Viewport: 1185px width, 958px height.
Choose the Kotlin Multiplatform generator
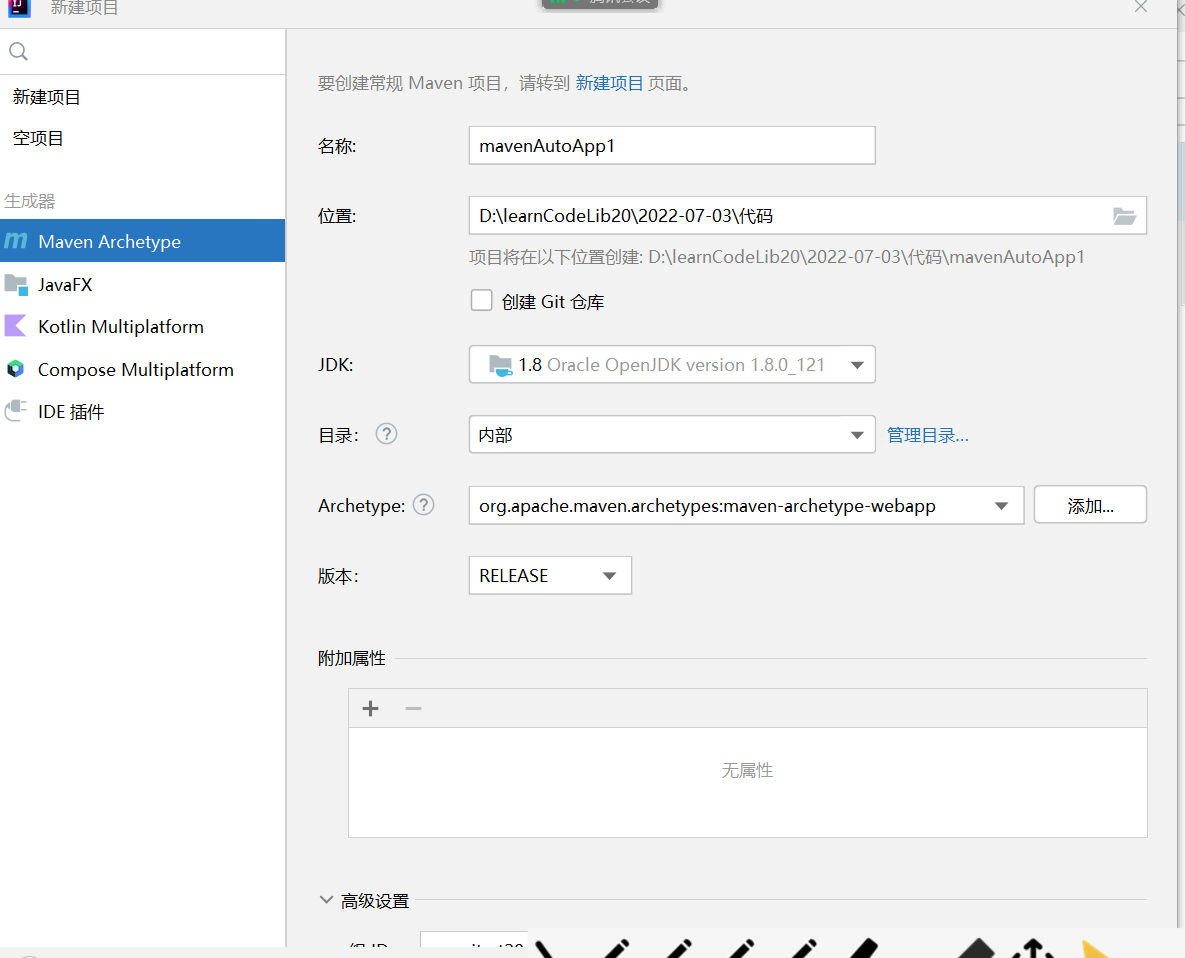[x=142, y=326]
